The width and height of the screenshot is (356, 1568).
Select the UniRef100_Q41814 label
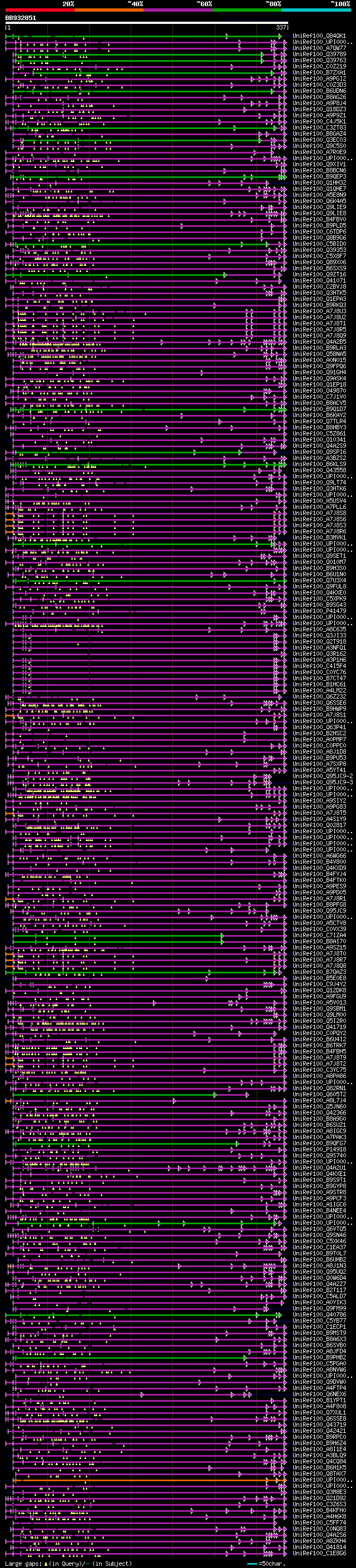coord(319,1546)
